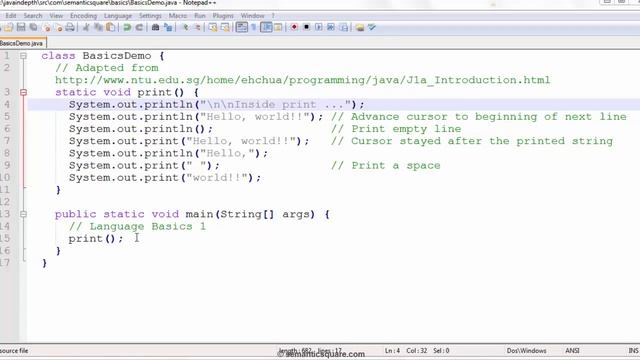
Task: Cut selection using the scissors icon
Action: pyautogui.click(x=86, y=27)
